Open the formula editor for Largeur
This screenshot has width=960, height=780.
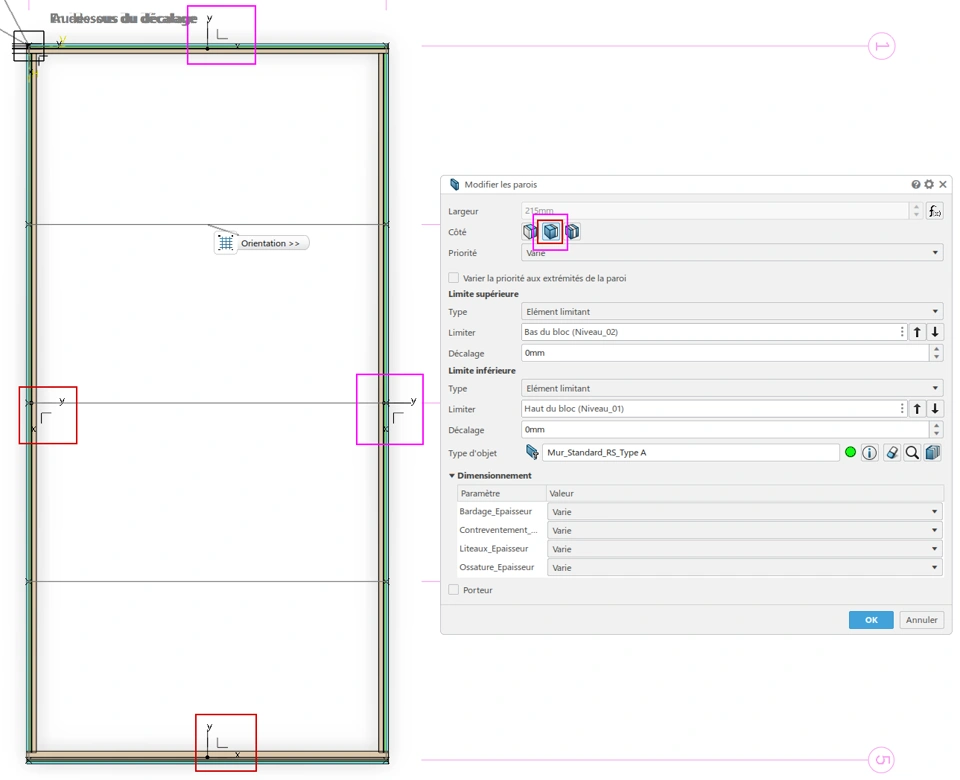point(934,211)
